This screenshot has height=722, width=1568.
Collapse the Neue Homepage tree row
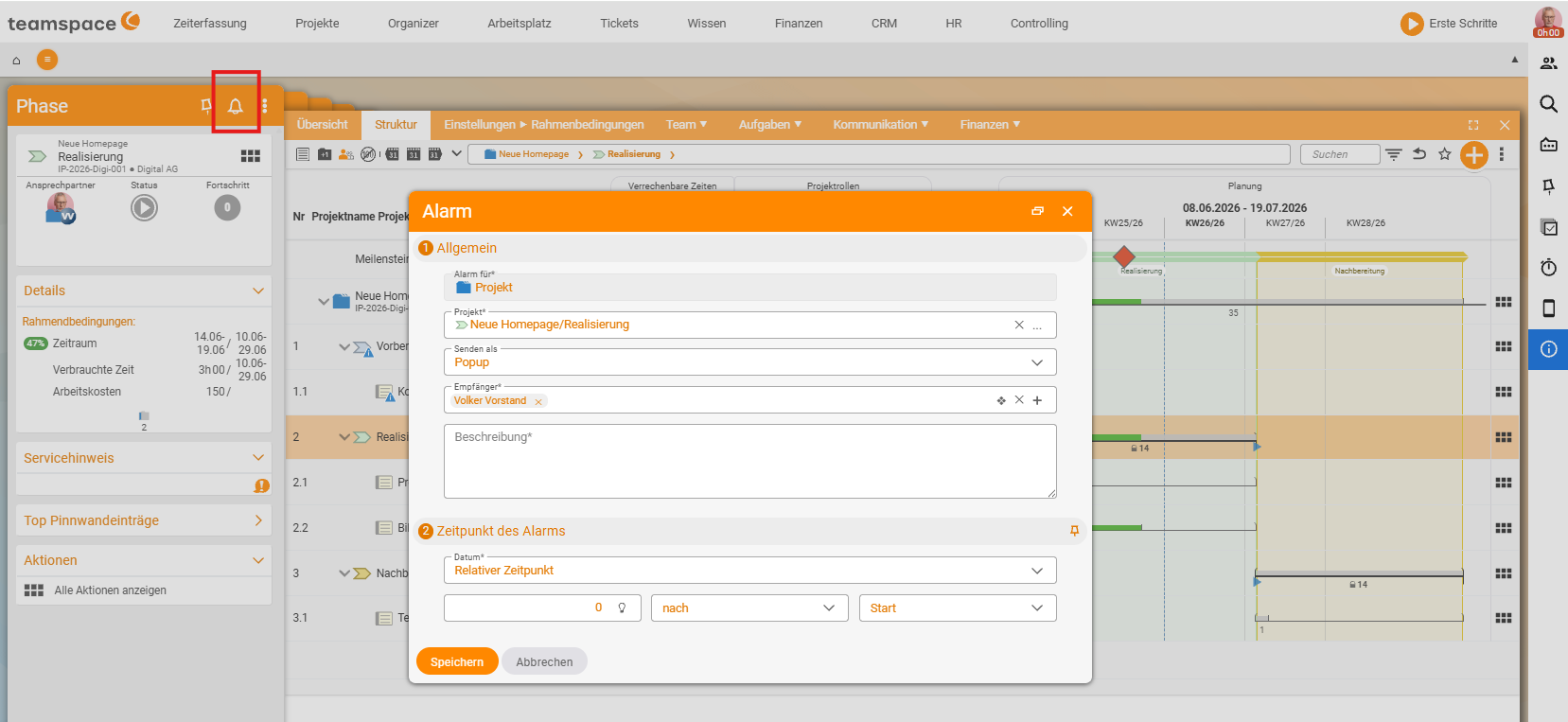click(324, 302)
